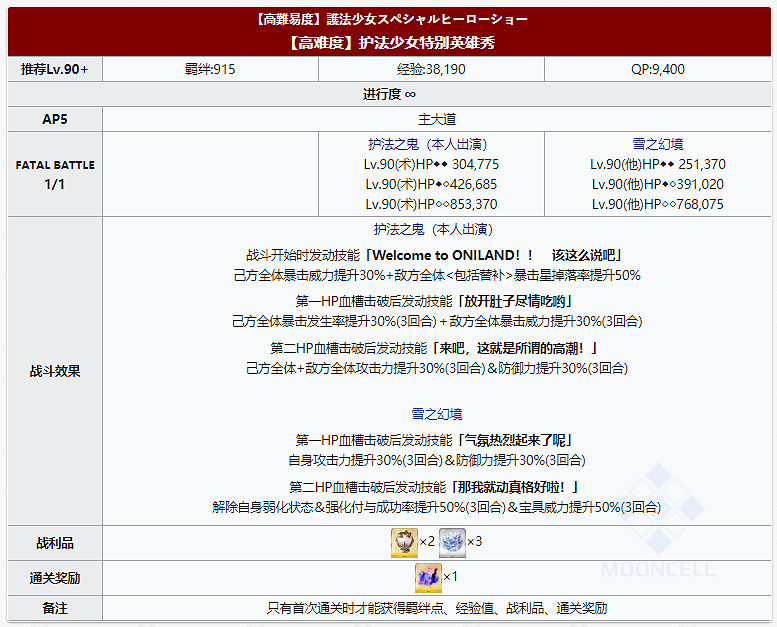Click the FATAL BATTLE 1/1 cell
Screen dimensions: 777x627
click(55, 174)
